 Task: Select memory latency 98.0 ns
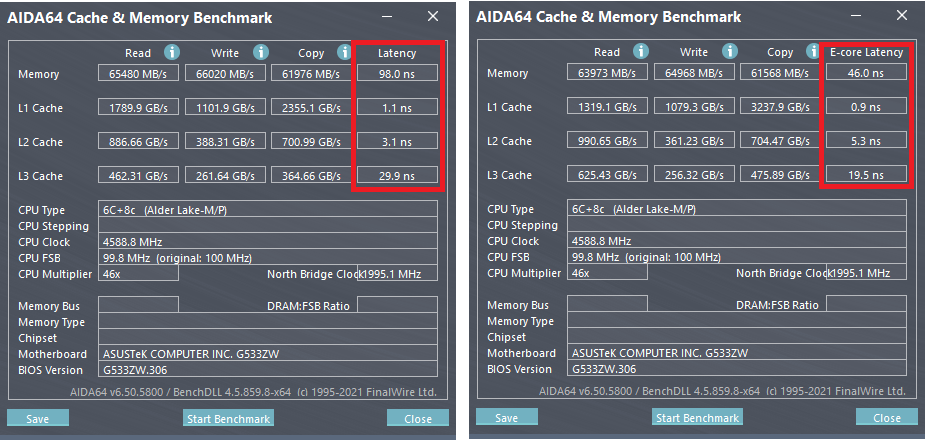click(397, 73)
